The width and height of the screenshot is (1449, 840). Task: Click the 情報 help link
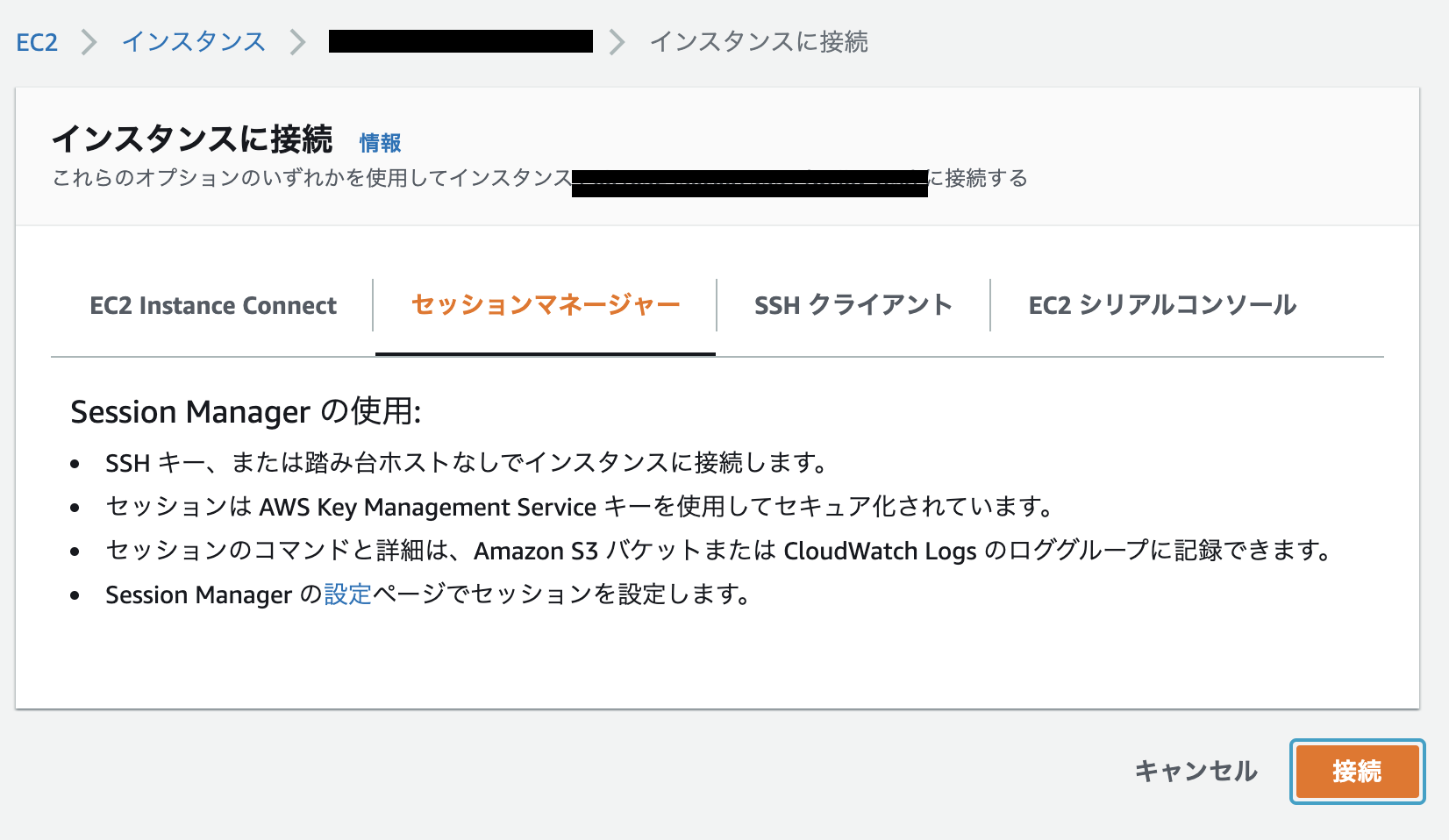pyautogui.click(x=381, y=141)
